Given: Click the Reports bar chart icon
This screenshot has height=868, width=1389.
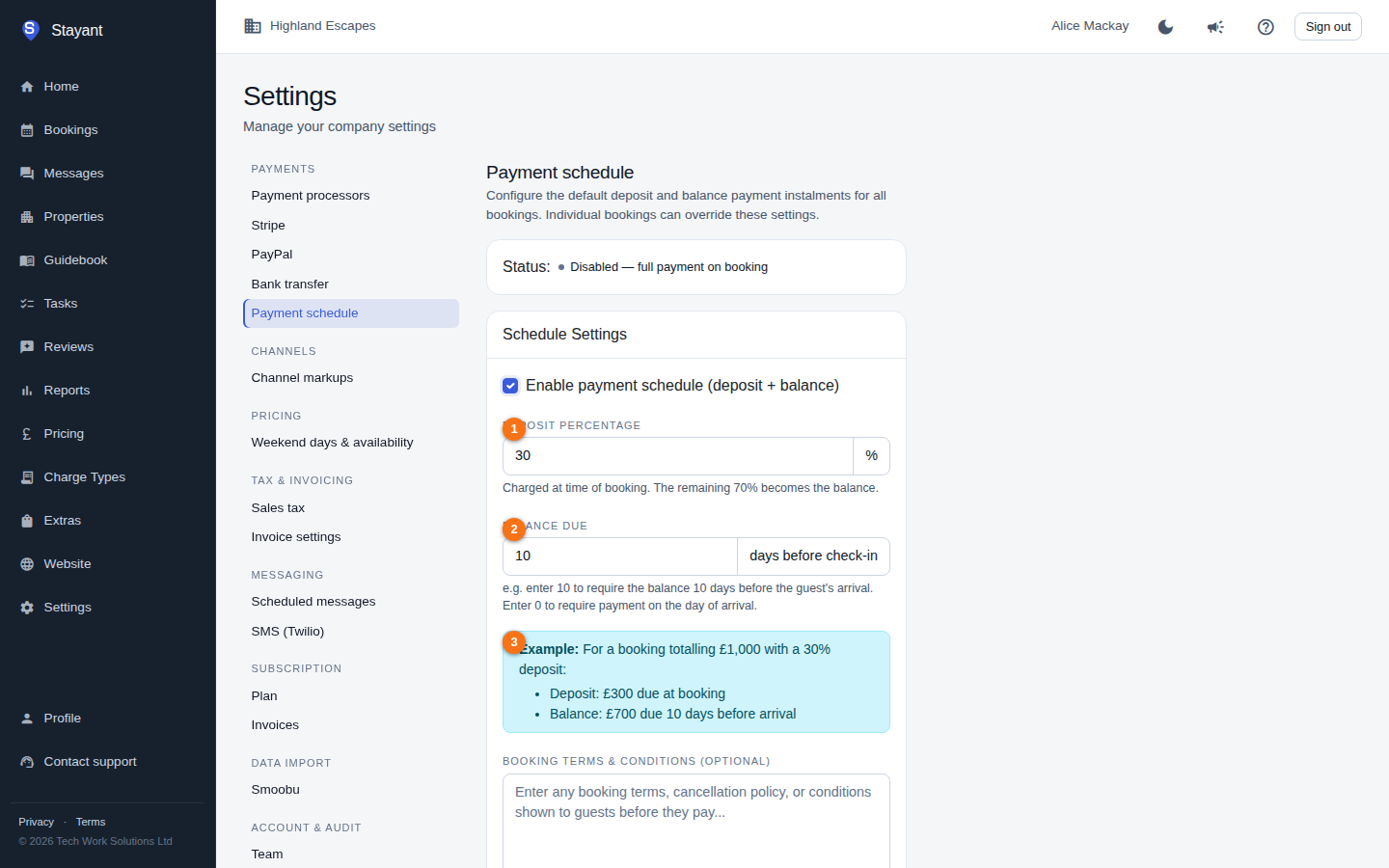Looking at the screenshot, I should click(x=27, y=391).
